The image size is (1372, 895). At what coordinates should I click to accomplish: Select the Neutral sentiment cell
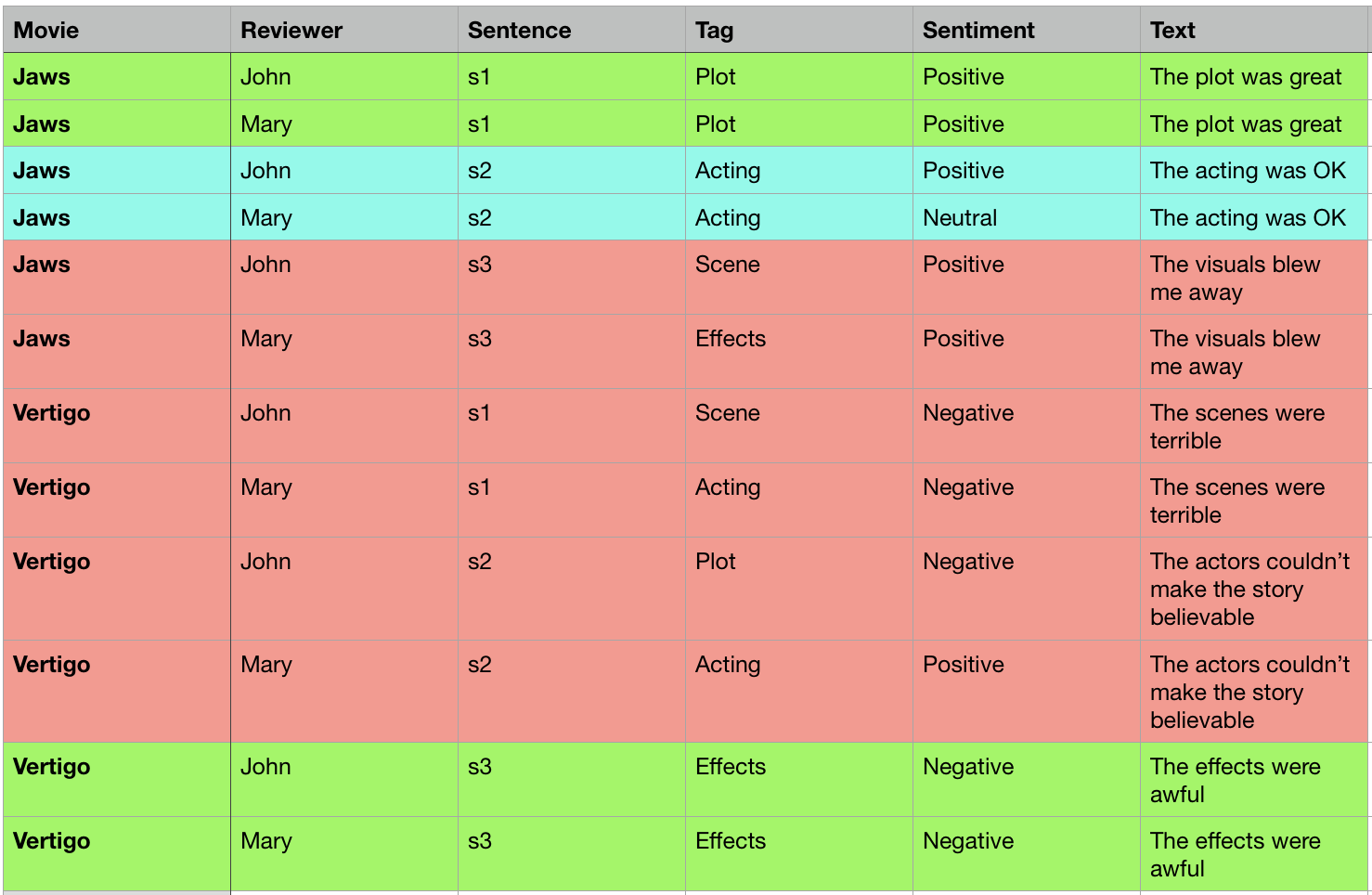(1027, 217)
